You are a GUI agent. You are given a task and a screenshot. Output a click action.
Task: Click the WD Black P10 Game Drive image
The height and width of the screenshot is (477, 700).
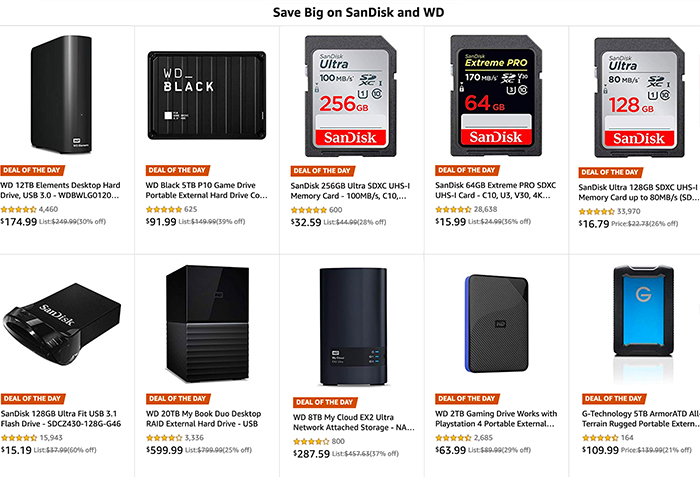point(206,93)
